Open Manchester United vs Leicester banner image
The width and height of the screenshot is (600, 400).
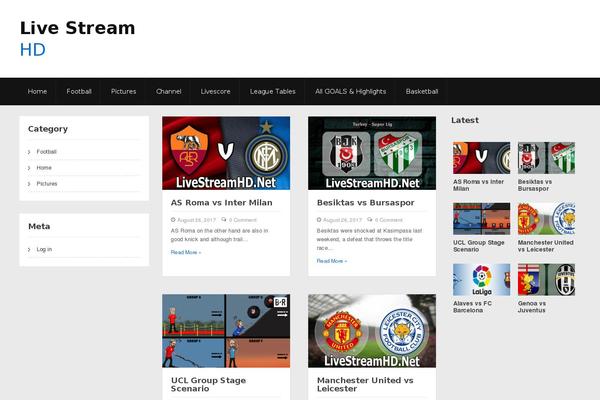(372, 331)
